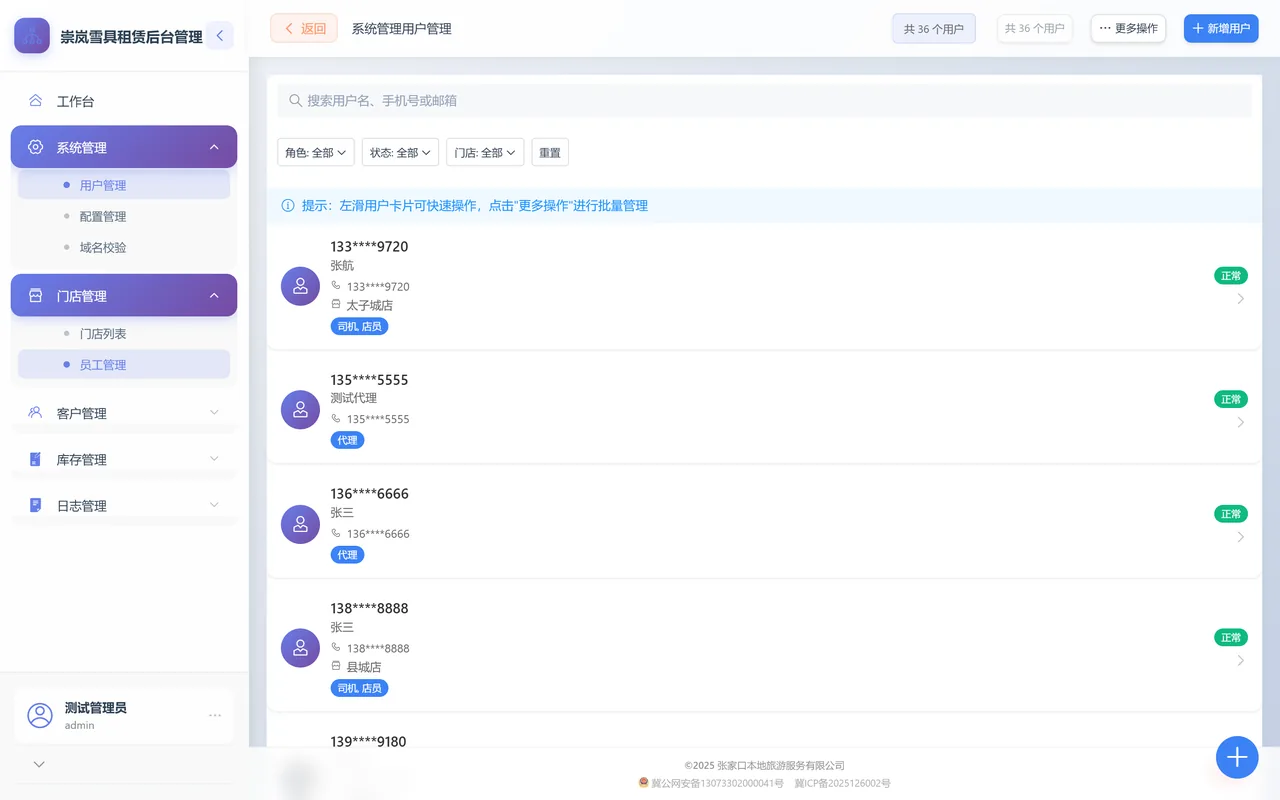This screenshot has width=1280, height=800.
Task: Click the floating blue plus button
Action: point(1237,757)
